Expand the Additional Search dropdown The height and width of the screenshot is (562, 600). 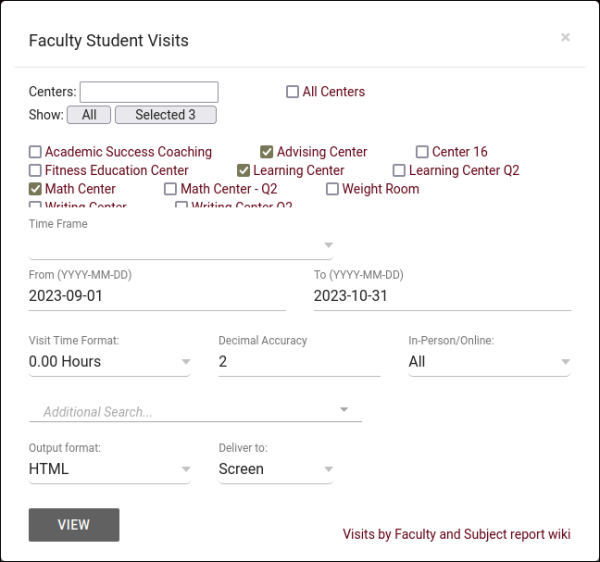click(196, 411)
